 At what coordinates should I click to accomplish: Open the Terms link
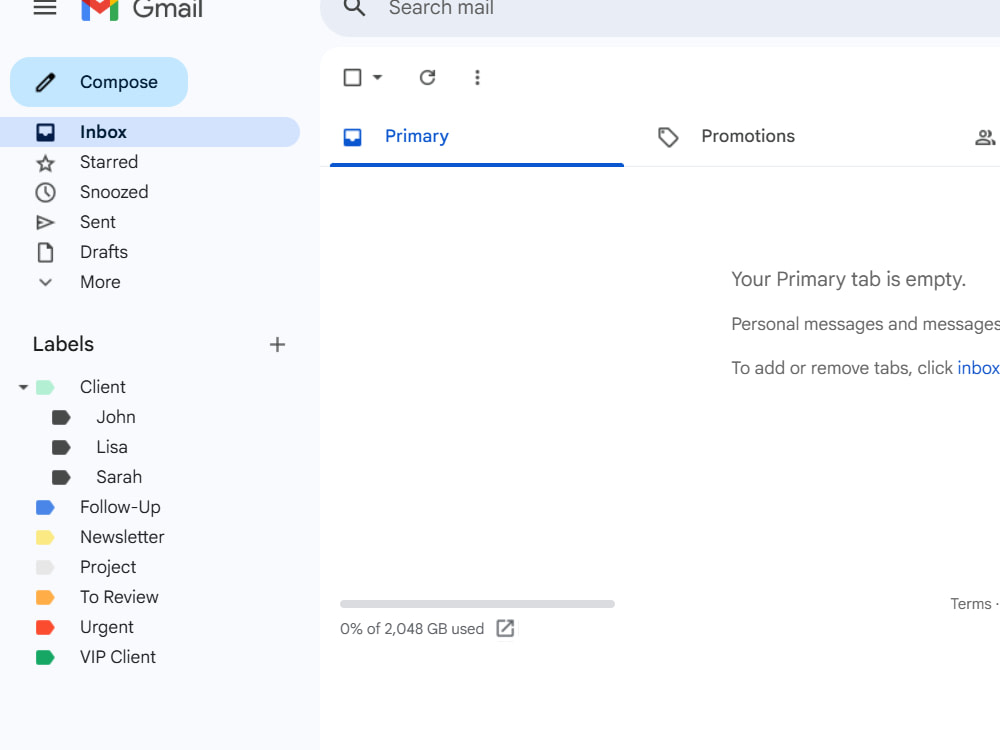(971, 604)
